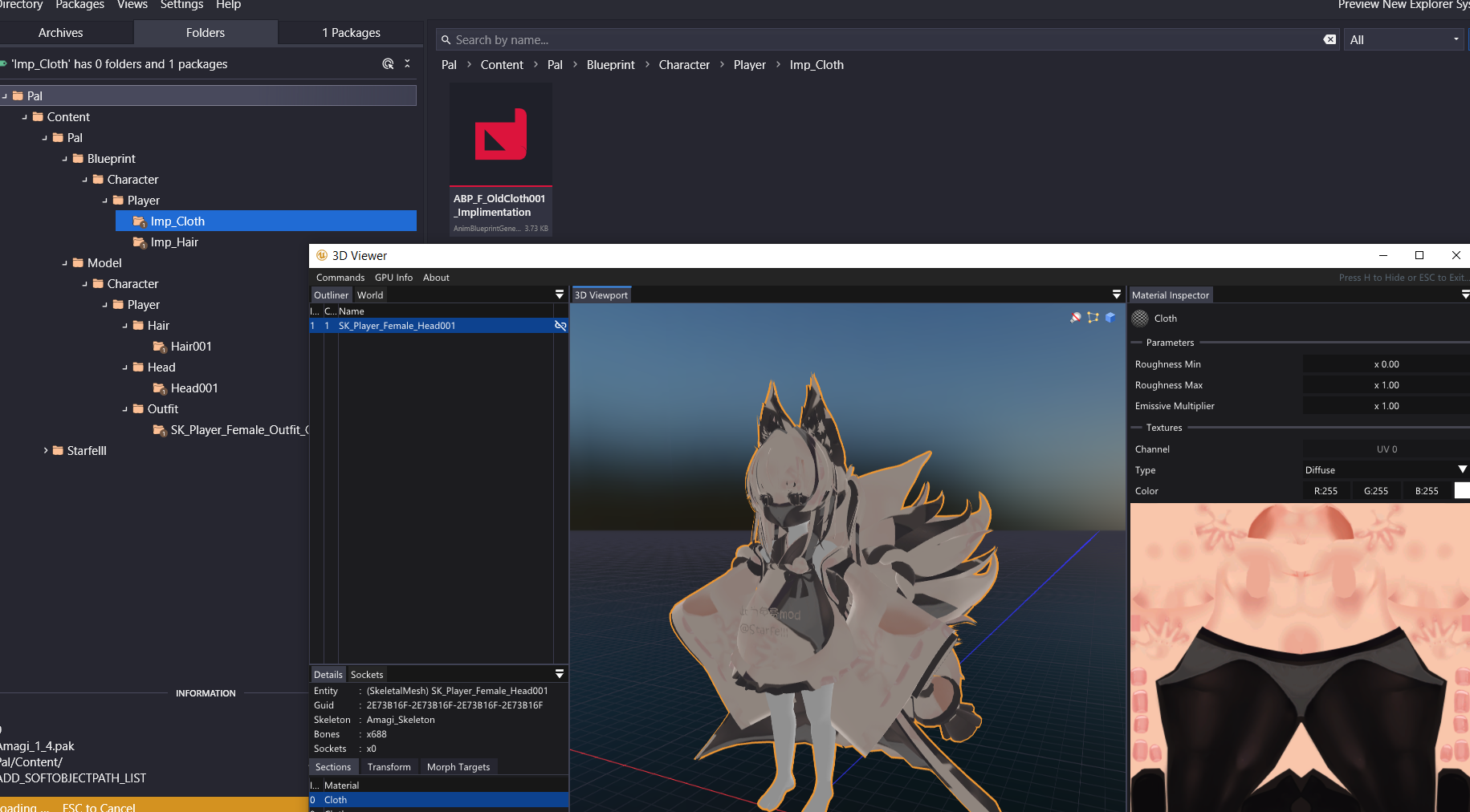The height and width of the screenshot is (812, 1470).
Task: Click the ABP_F_OldCloth001_Implimentation asset thumbnail
Action: point(500,135)
